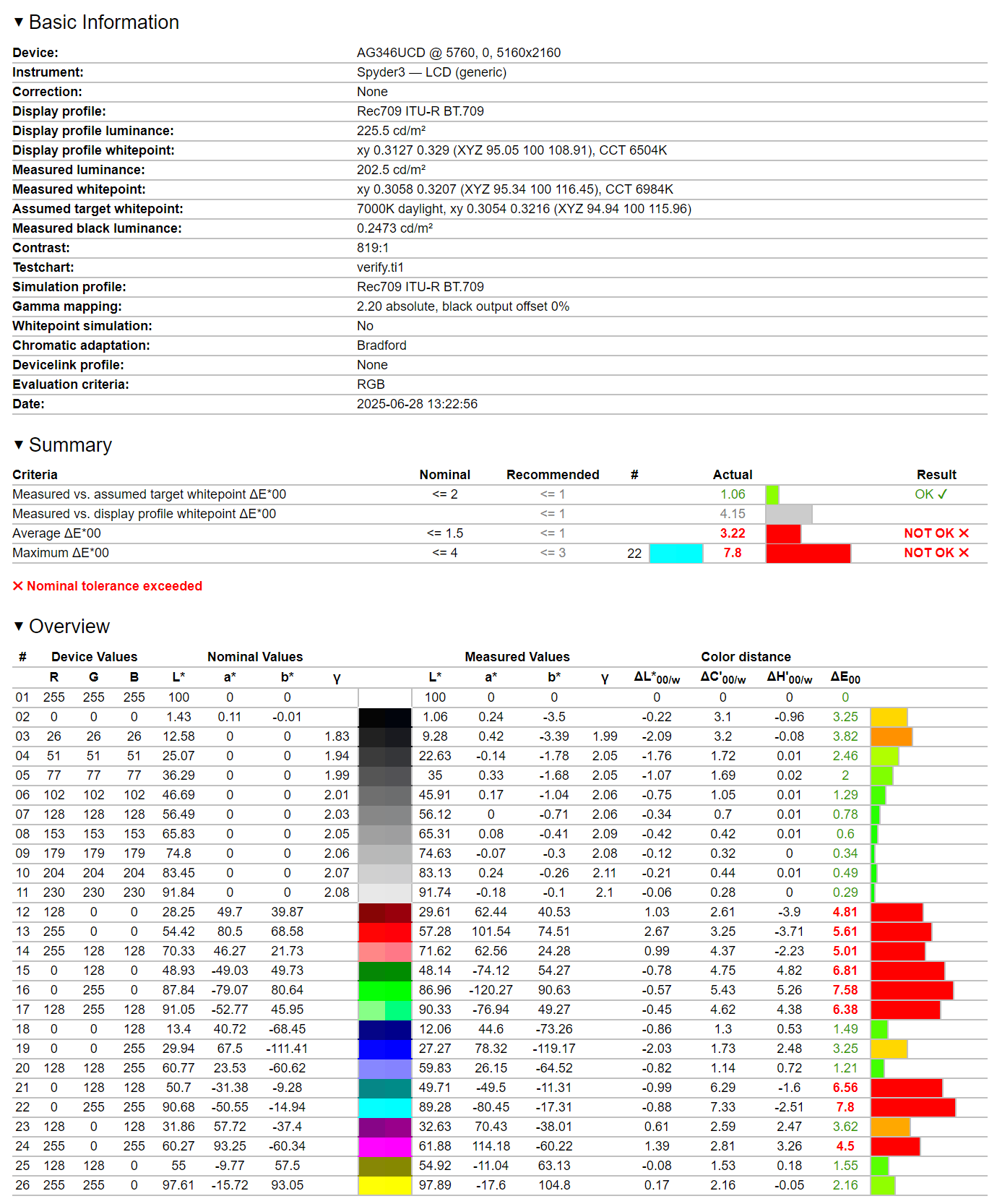This screenshot has height=1204, width=997.
Task: Click the X icon in Average ΔE*00 row
Action: click(x=963, y=533)
